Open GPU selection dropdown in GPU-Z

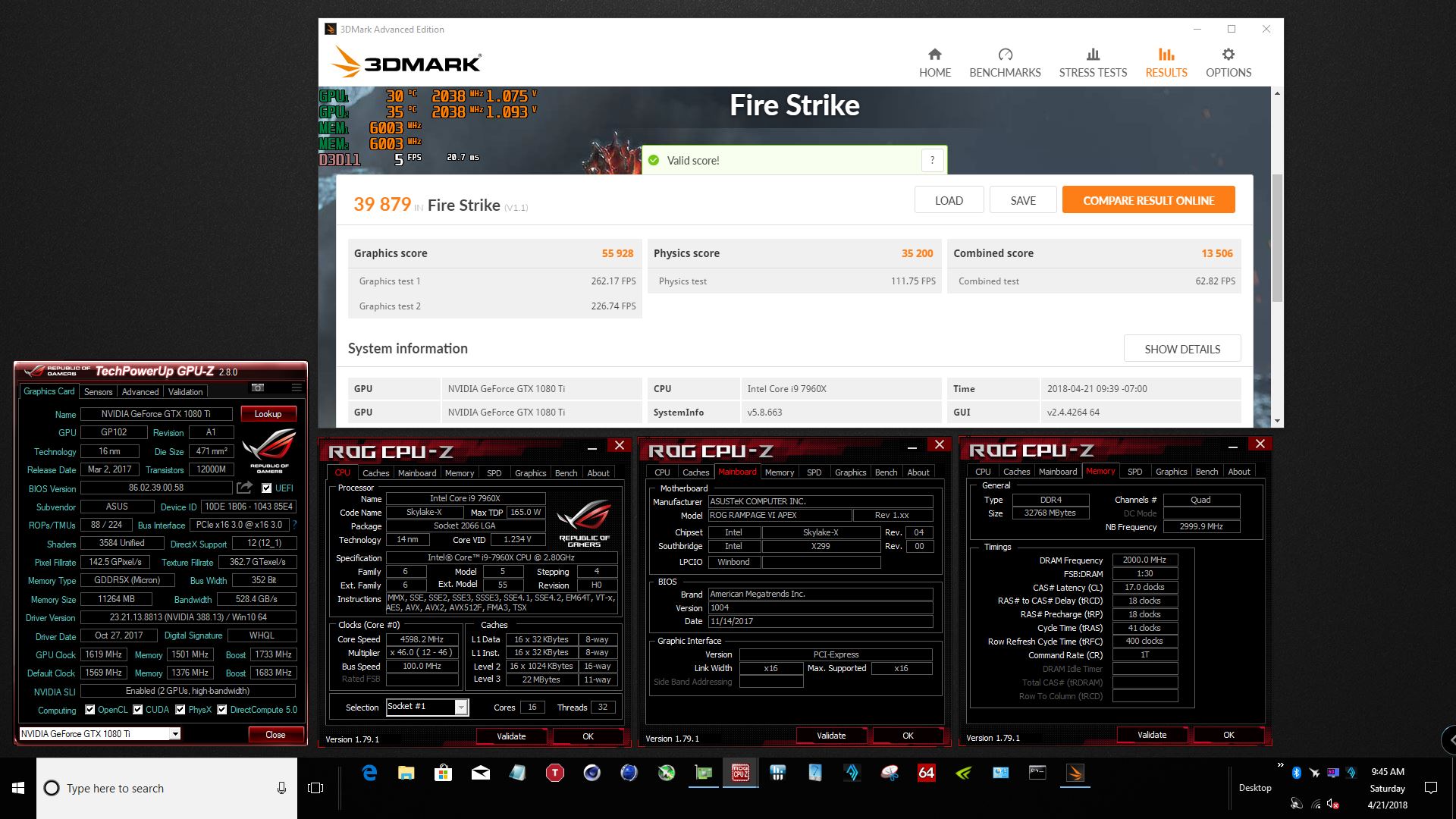(x=175, y=734)
